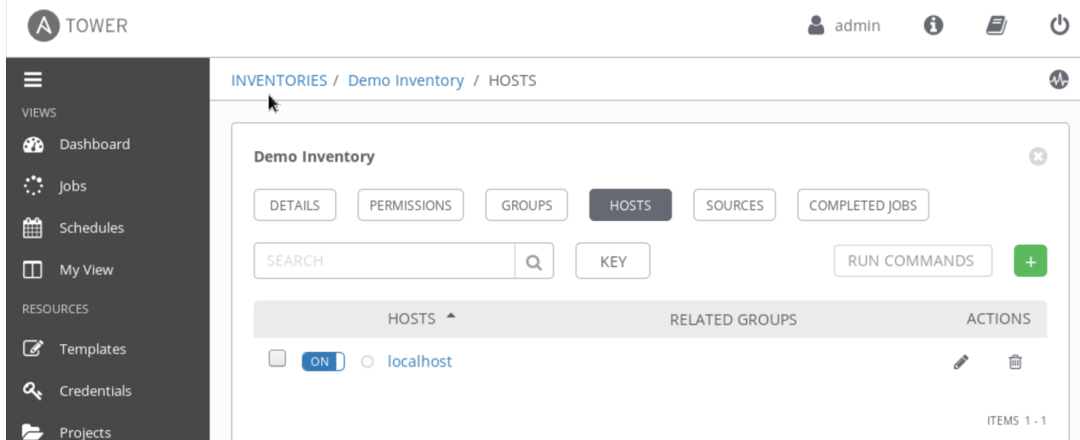The width and height of the screenshot is (1080, 440).
Task: Focus the SEARCH input field
Action: 384,261
